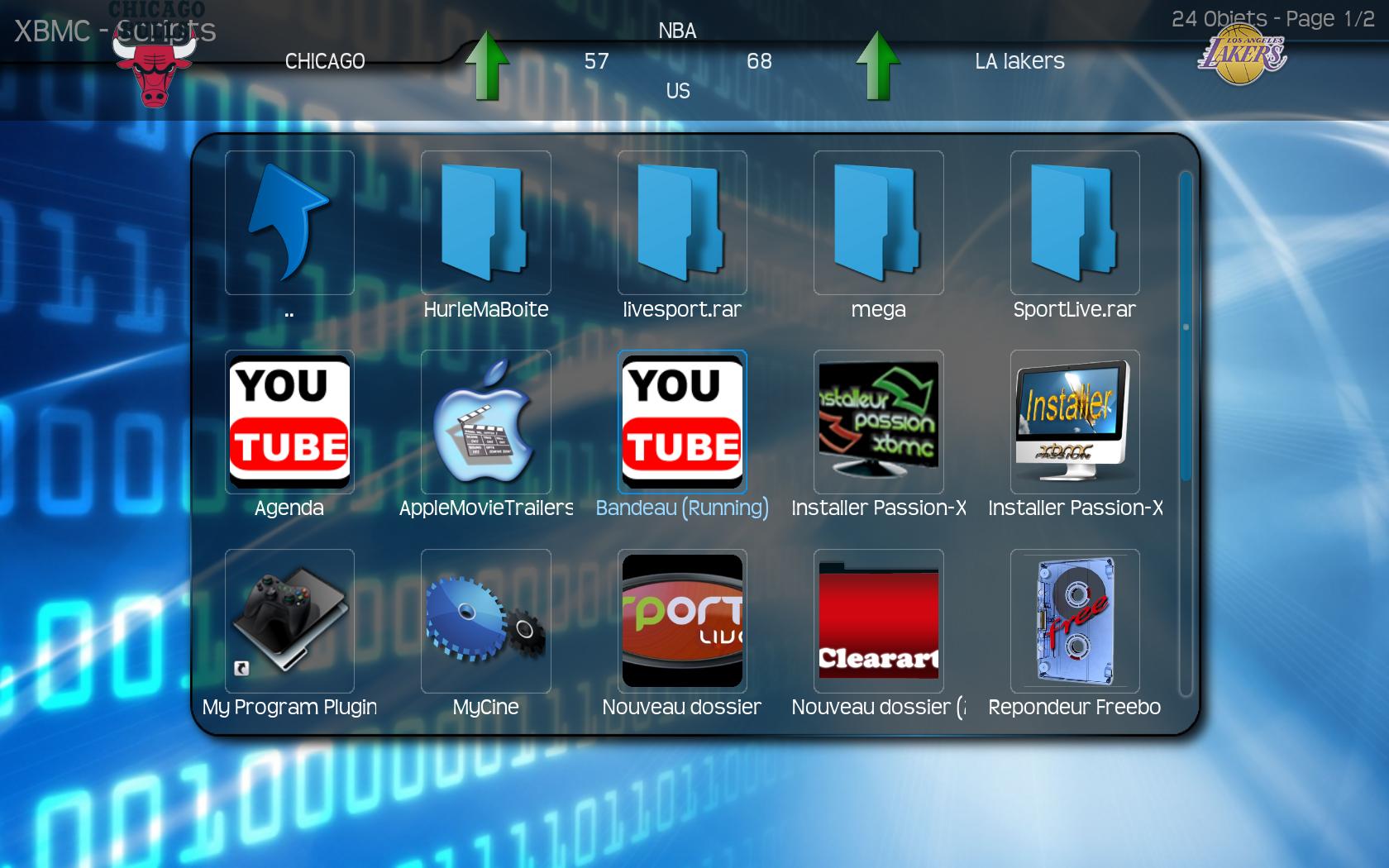Click the mega folder label
Screen dimensions: 1389x868
879,310
